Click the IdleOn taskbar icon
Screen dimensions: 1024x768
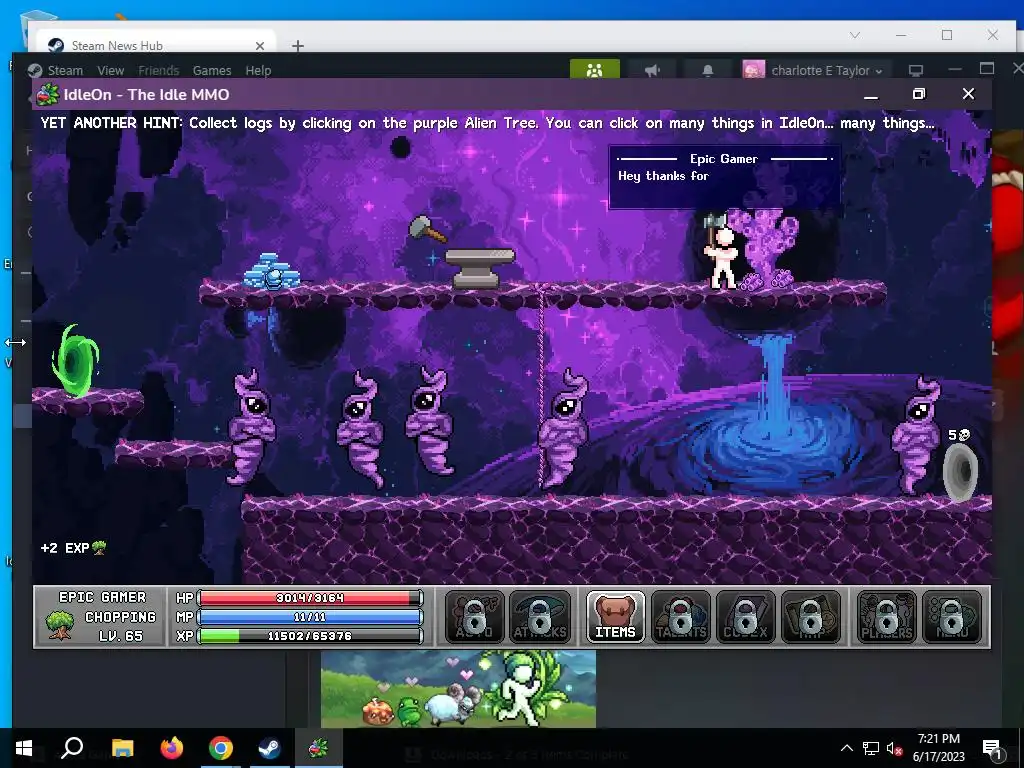(318, 748)
